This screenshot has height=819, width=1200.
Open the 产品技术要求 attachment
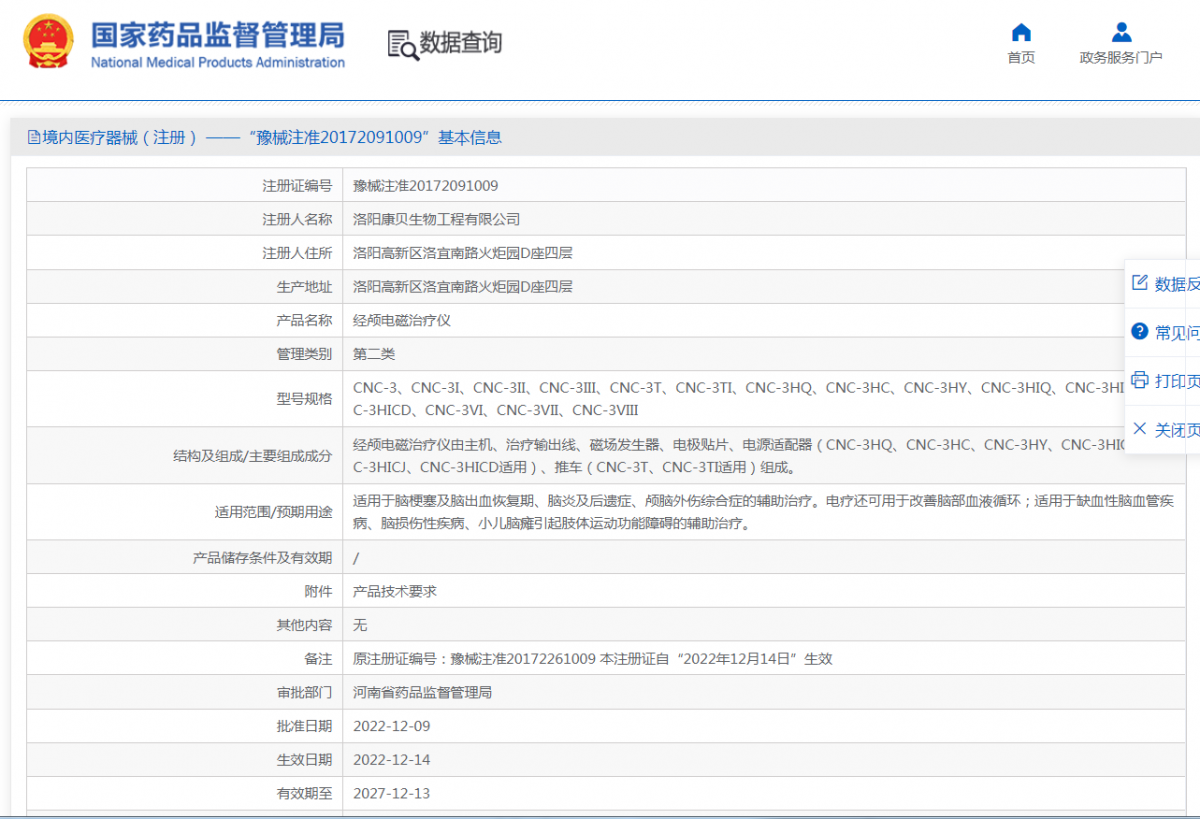395,591
